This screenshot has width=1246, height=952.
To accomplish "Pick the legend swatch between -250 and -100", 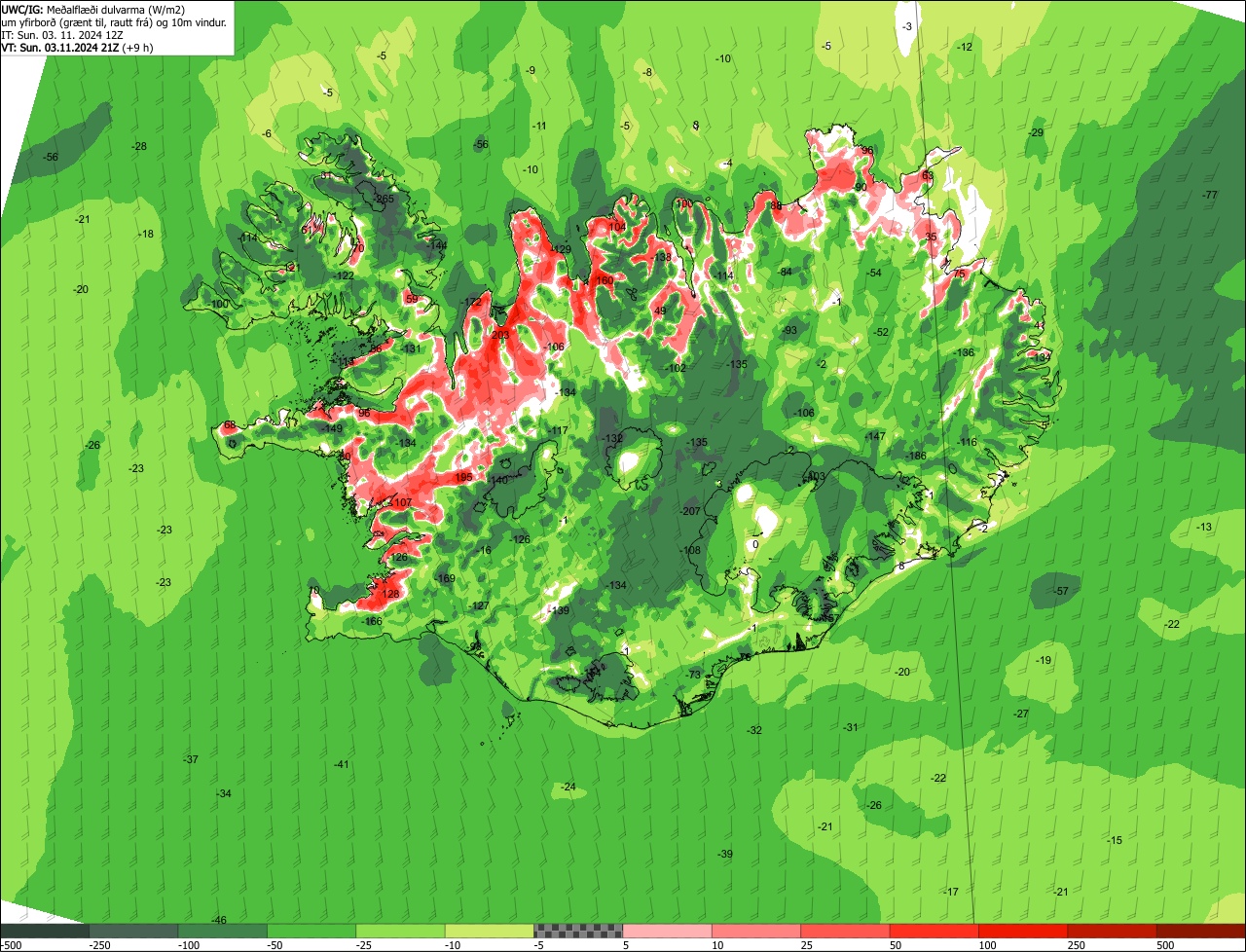I will click(x=133, y=931).
